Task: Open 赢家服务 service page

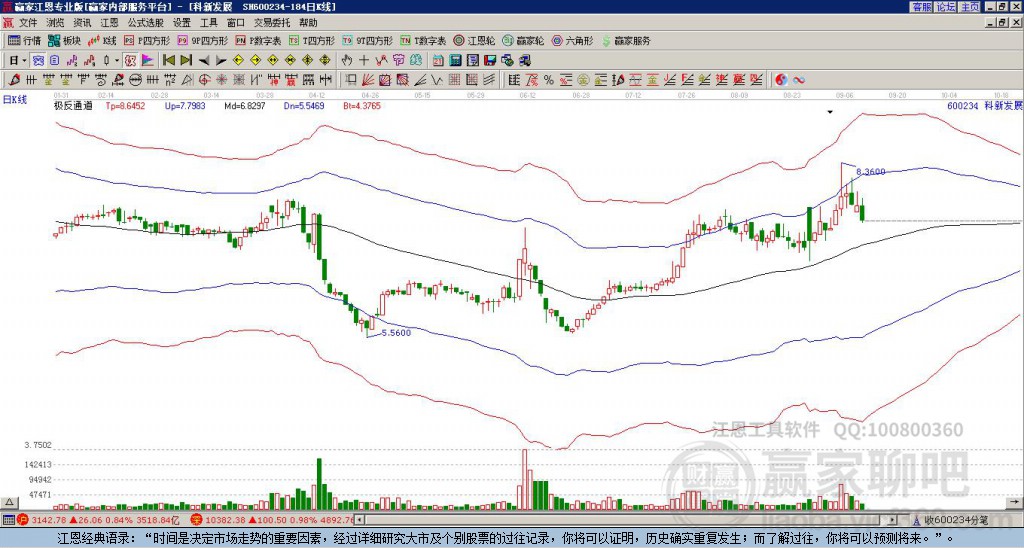Action: point(626,40)
